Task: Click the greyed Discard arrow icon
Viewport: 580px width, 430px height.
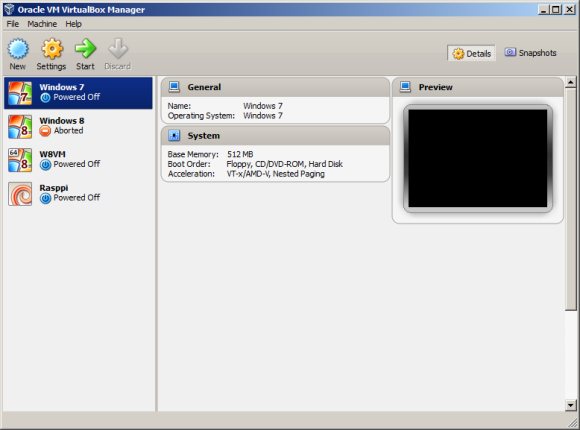Action: (x=118, y=49)
